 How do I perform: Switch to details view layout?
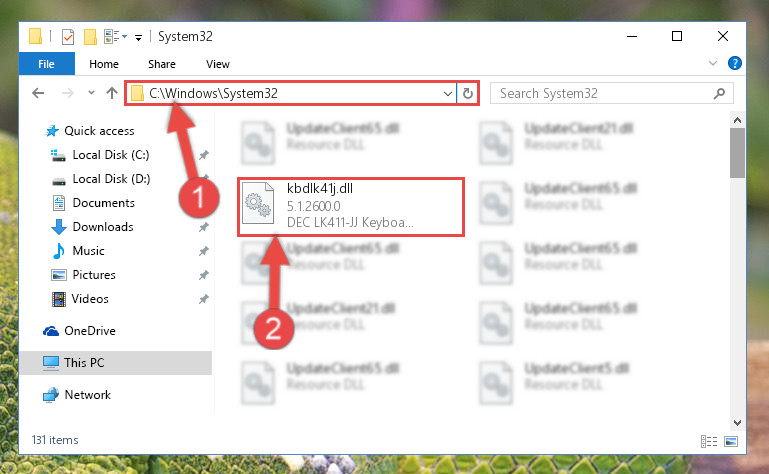709,441
